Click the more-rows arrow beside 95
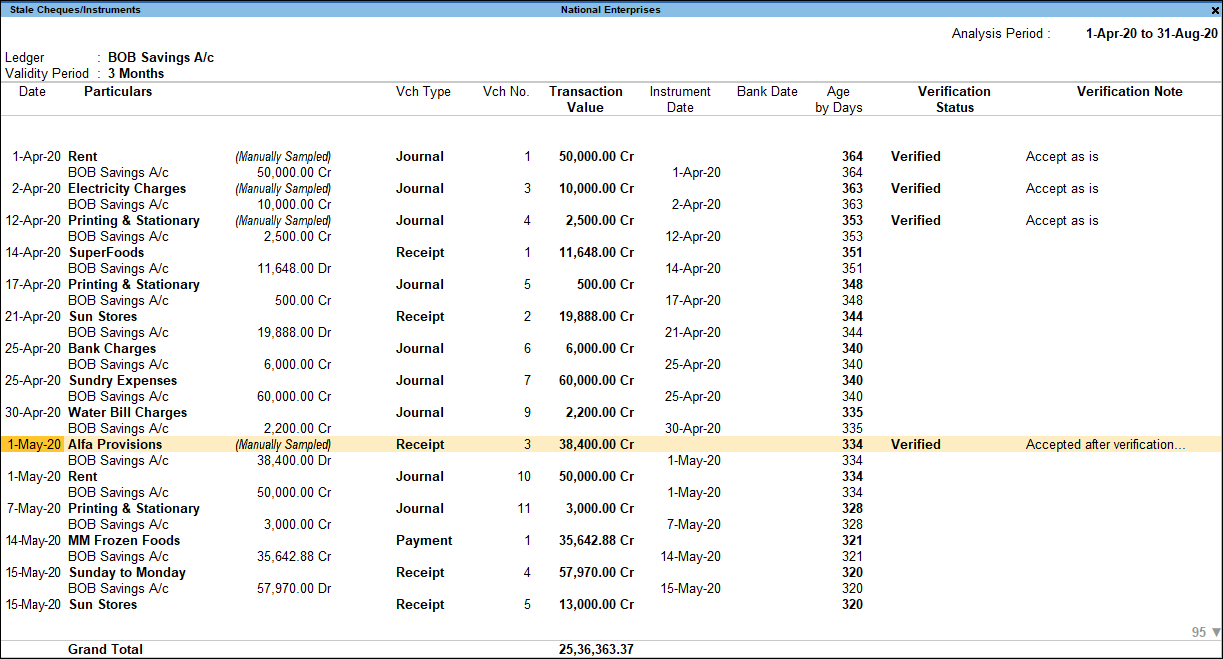This screenshot has height=659, width=1223. pyautogui.click(x=1215, y=633)
